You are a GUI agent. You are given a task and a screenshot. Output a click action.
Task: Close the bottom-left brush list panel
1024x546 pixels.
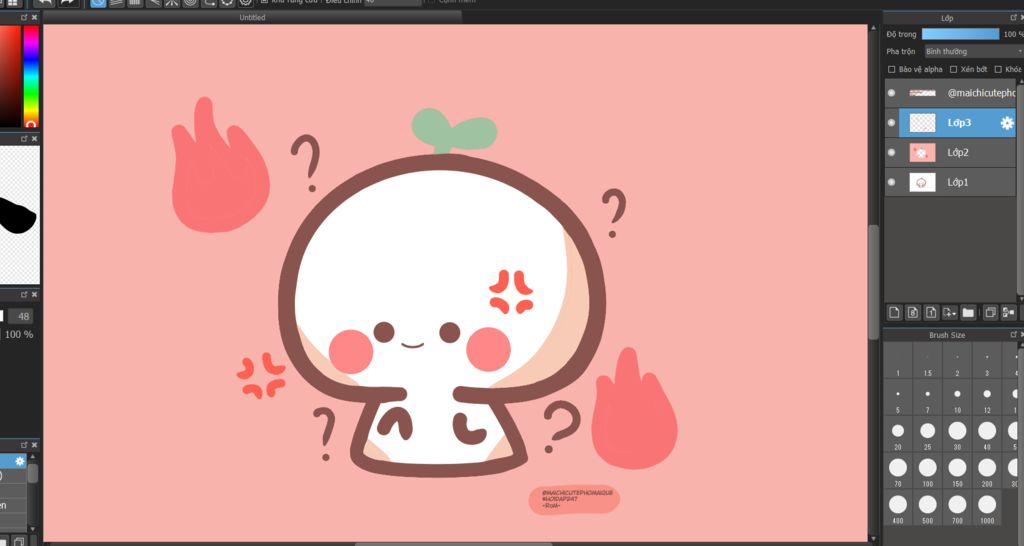35,445
